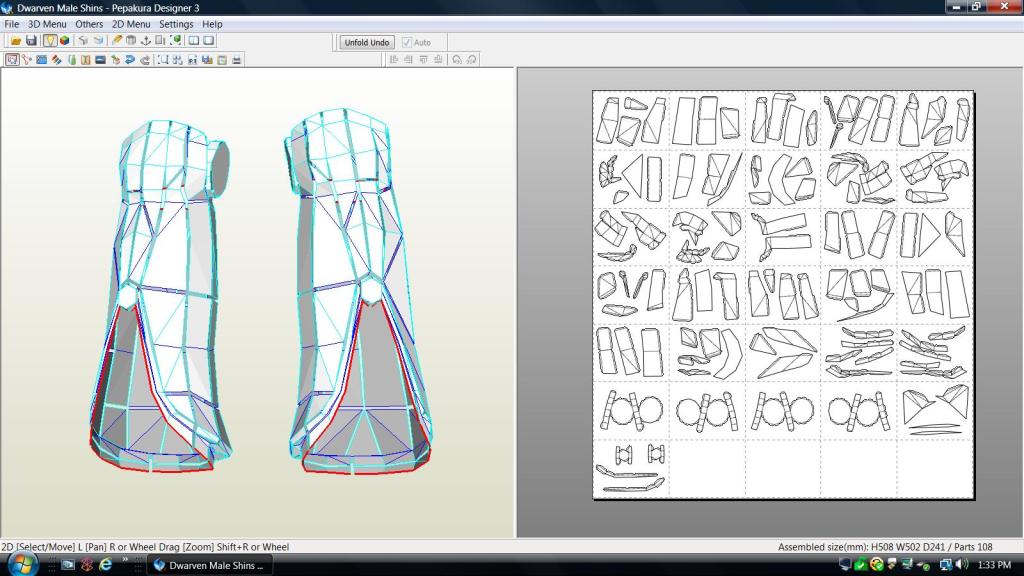Click the printer icon in the second toolbar row
Screen dimensions: 1024x576
coord(237,59)
